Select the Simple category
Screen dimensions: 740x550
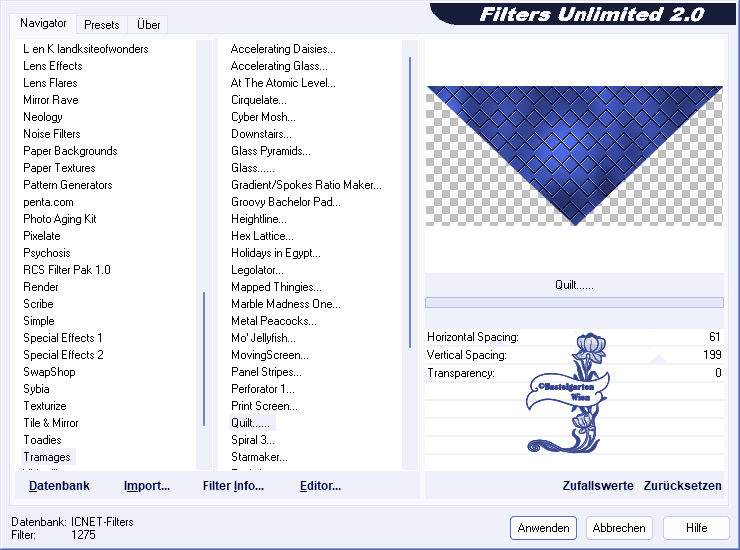39,321
